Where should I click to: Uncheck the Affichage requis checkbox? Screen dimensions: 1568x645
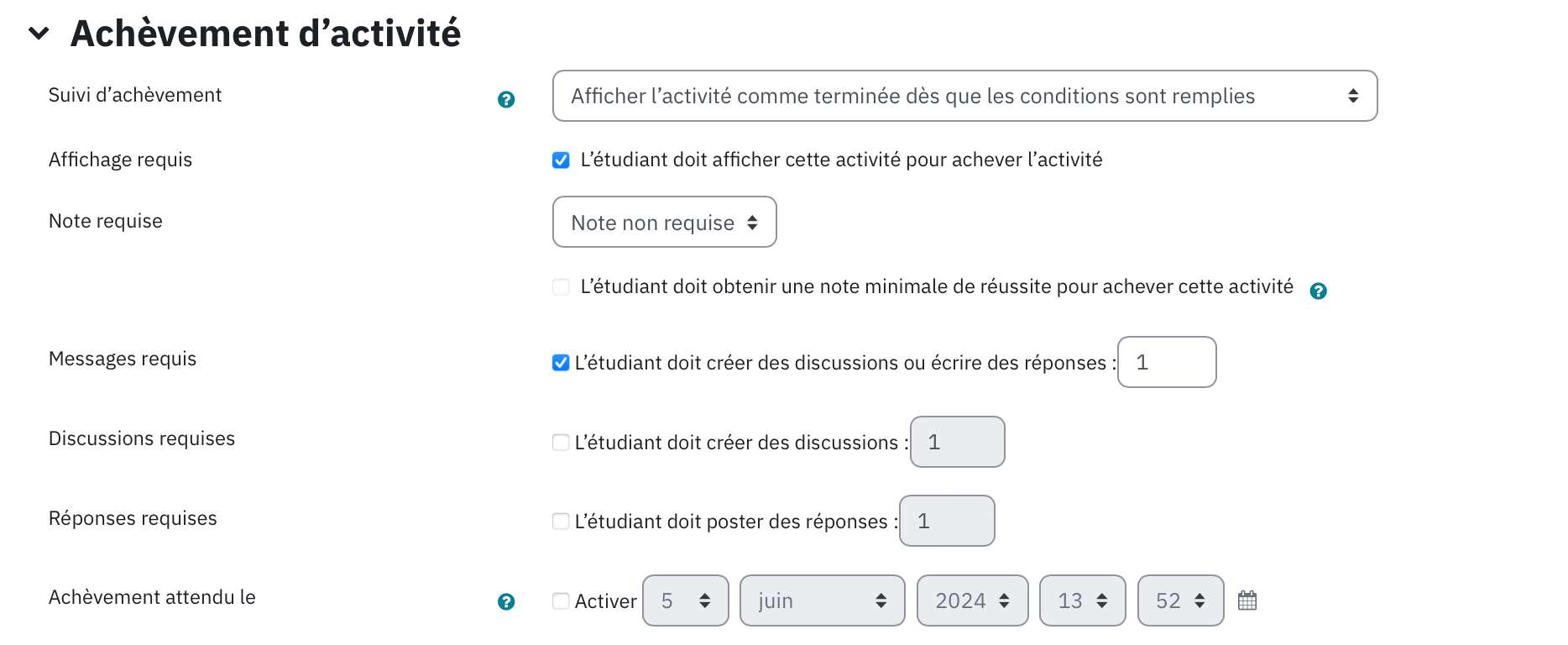pos(561,160)
